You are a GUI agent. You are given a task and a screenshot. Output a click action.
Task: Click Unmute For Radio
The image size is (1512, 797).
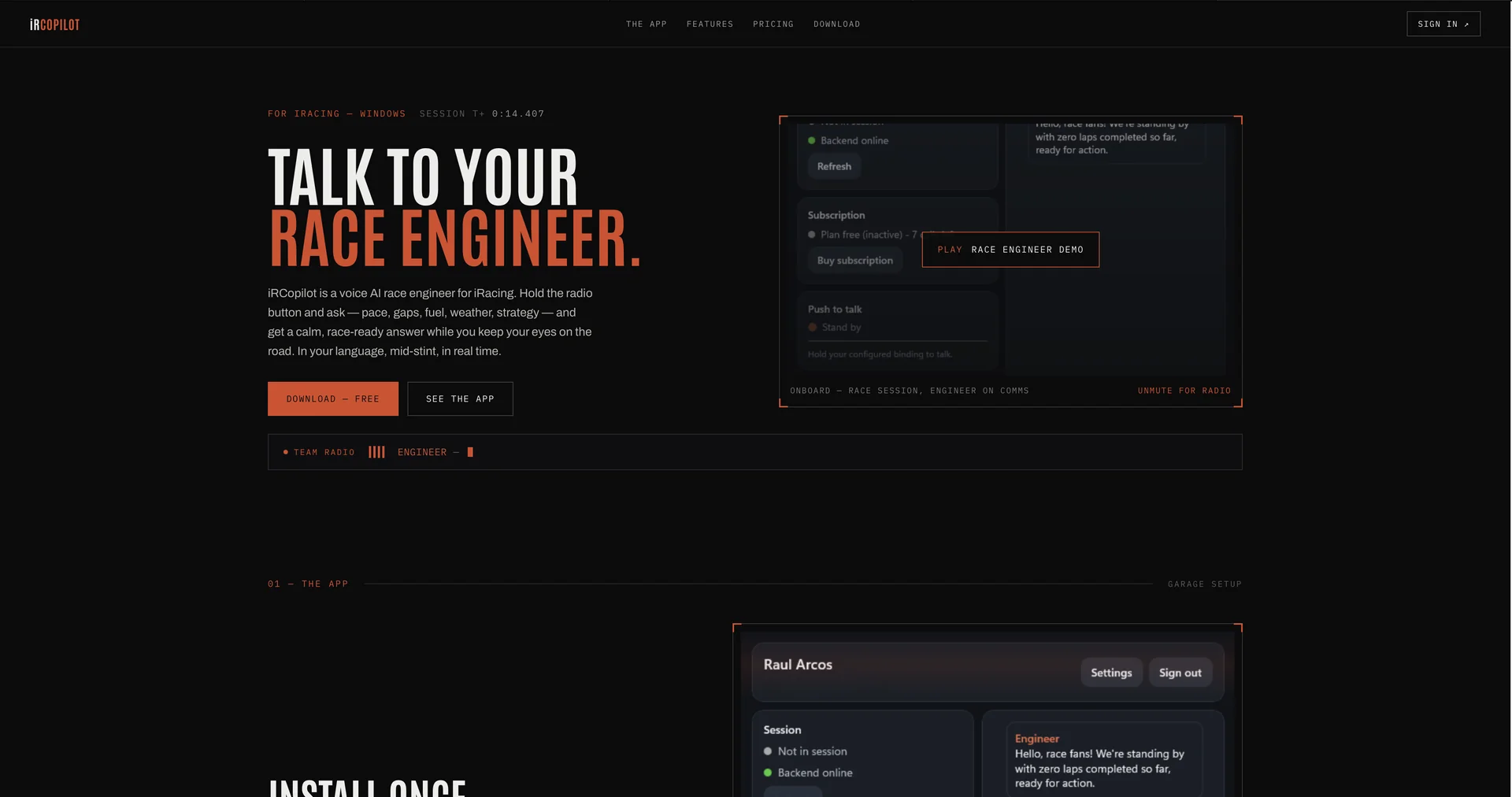[1184, 391]
